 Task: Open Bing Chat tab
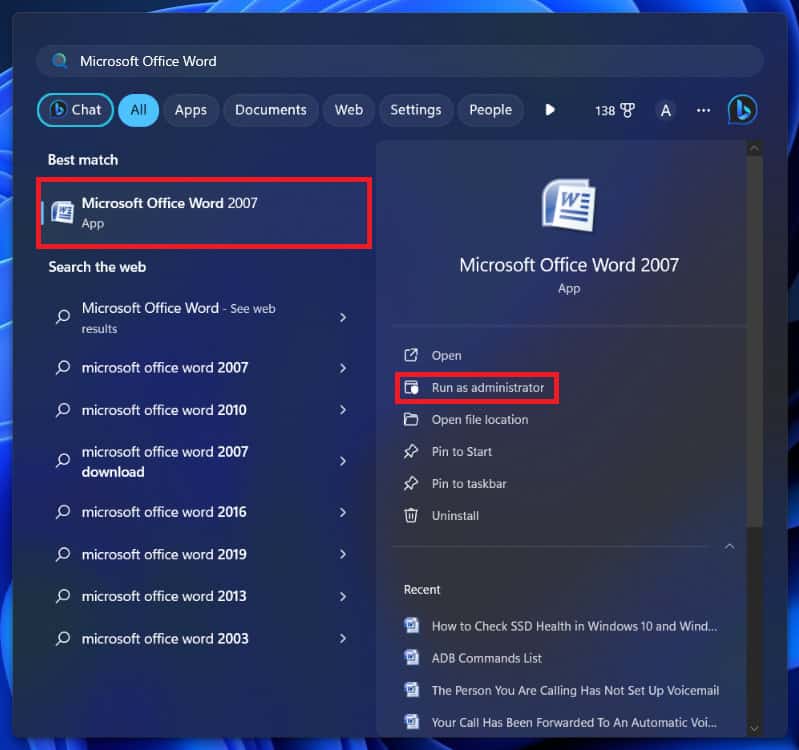(x=75, y=110)
